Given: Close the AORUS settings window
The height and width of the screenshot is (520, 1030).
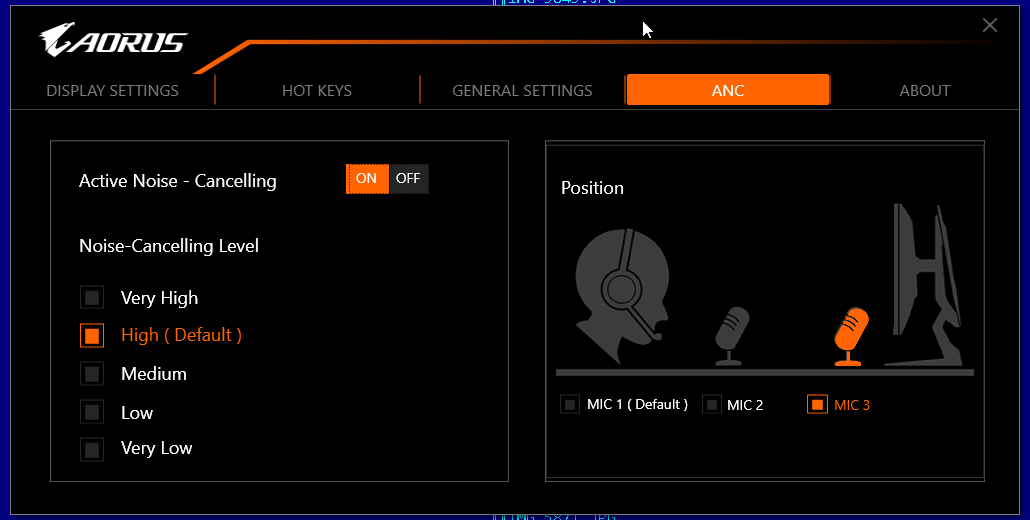Looking at the screenshot, I should coord(990,25).
